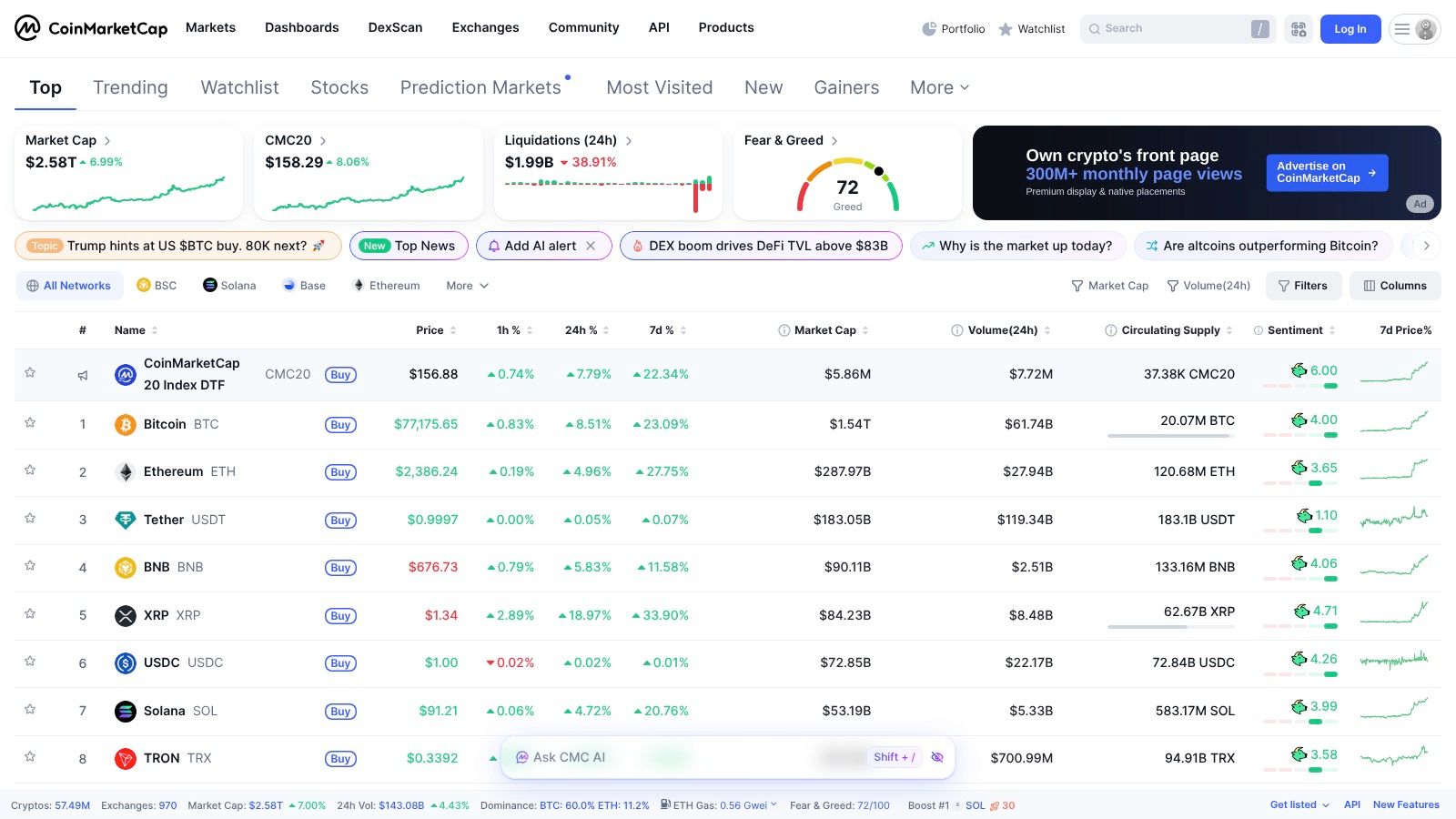Toggle watchlist star for Solana row
Image resolution: width=1456 pixels, height=819 pixels.
pos(30,710)
